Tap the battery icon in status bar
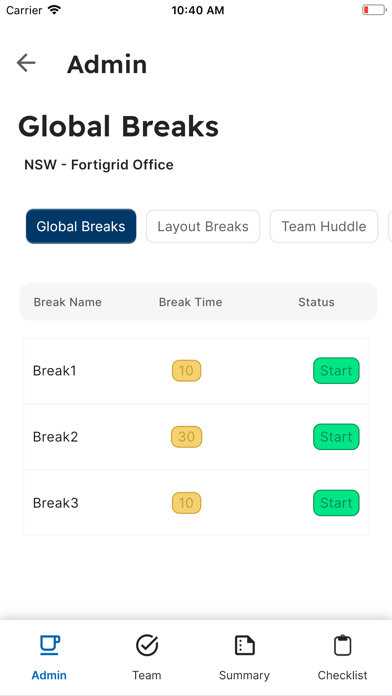The height and width of the screenshot is (696, 392). 374,10
